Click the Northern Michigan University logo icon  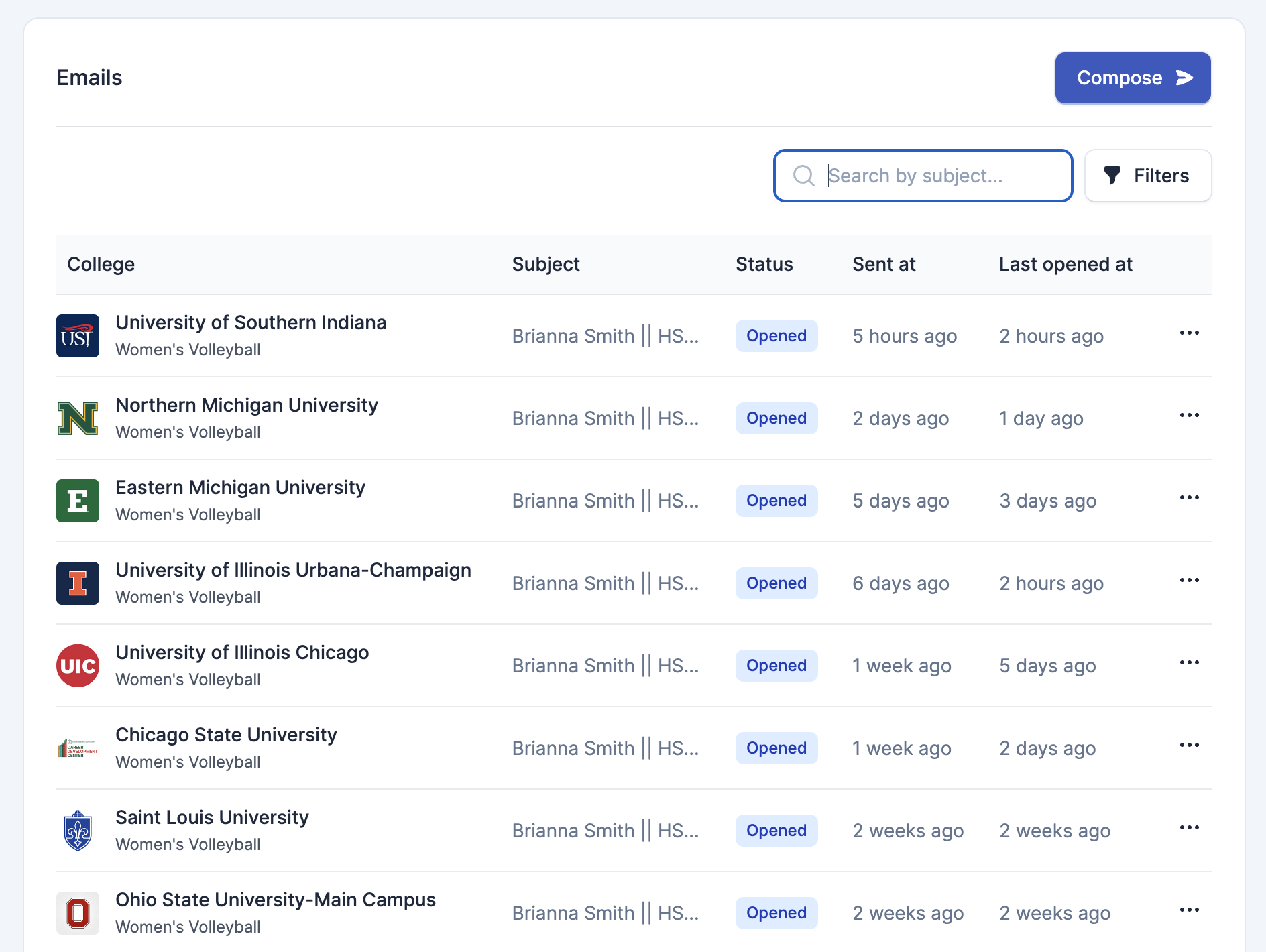click(77, 418)
